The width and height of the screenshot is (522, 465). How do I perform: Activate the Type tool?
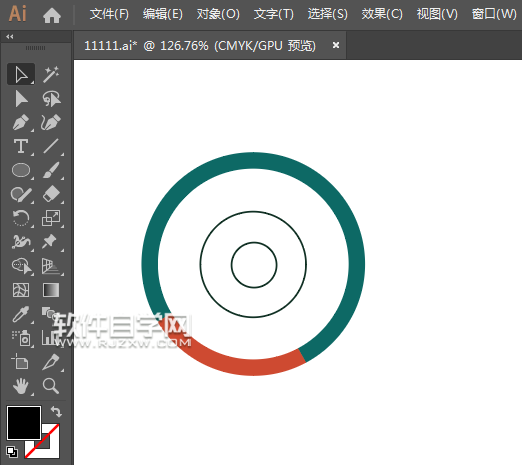pyautogui.click(x=21, y=146)
